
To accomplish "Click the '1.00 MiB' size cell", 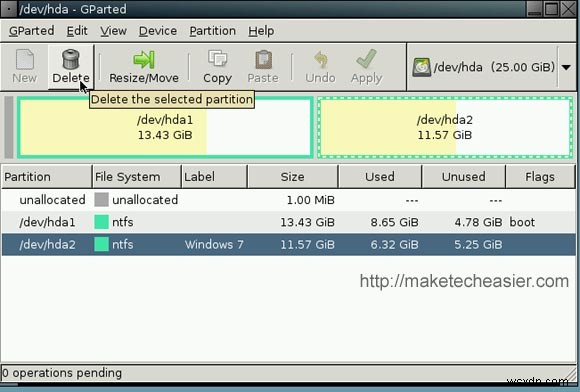I will 311,200.
